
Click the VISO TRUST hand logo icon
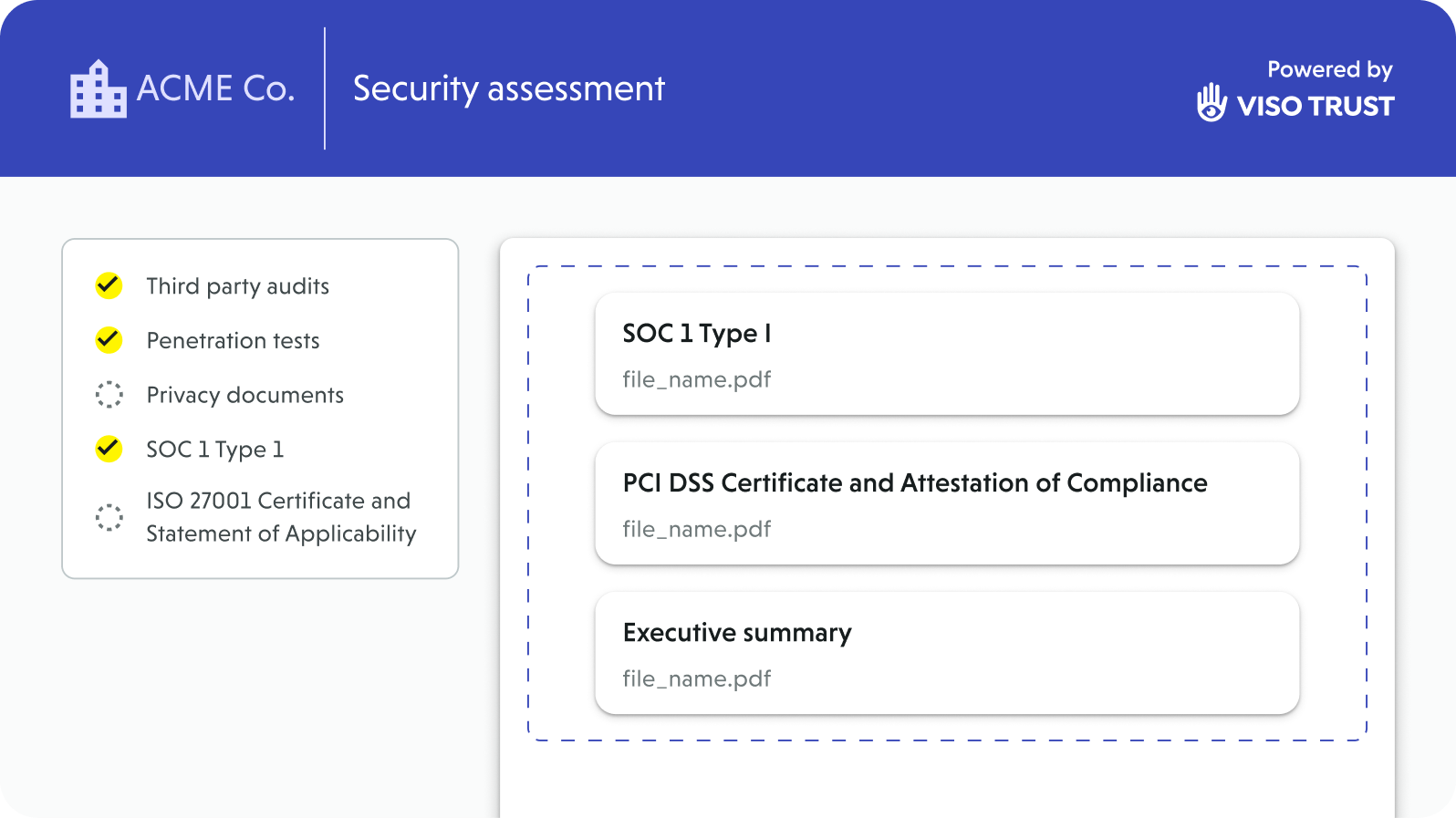[1212, 103]
